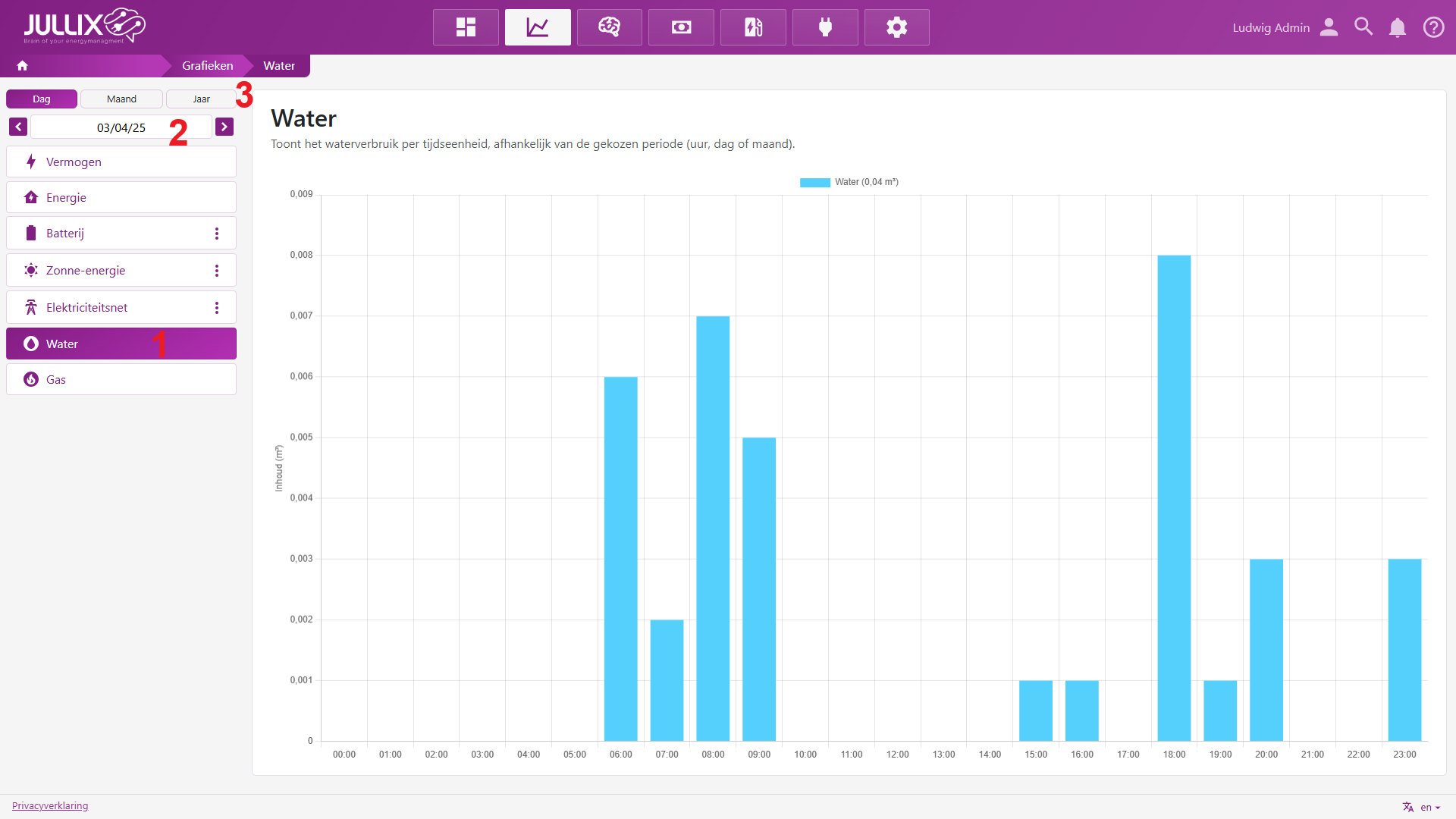1456x819 pixels.
Task: Switch period to Maand
Action: tap(121, 99)
